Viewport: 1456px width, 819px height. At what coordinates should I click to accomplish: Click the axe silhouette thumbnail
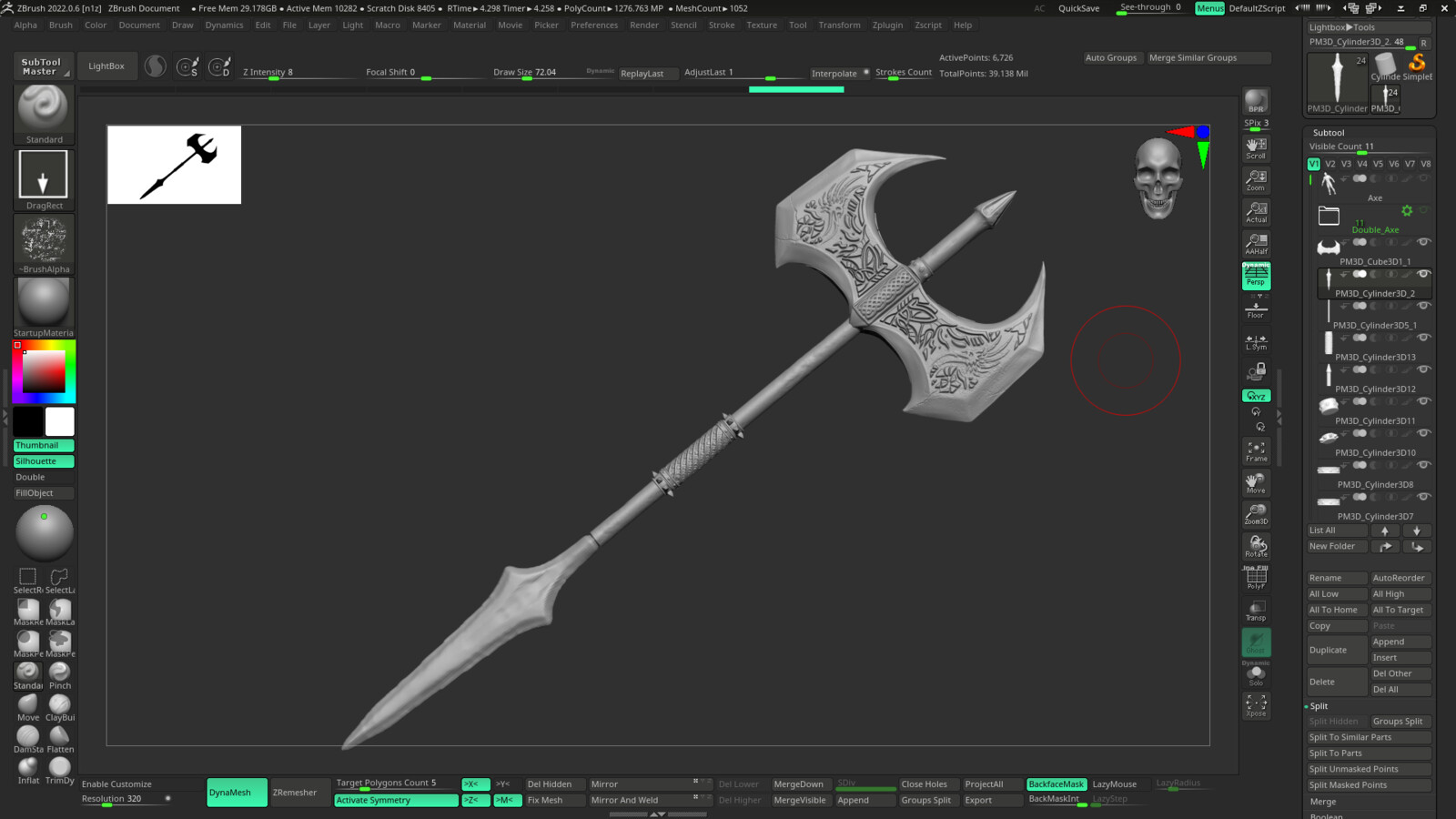174,165
